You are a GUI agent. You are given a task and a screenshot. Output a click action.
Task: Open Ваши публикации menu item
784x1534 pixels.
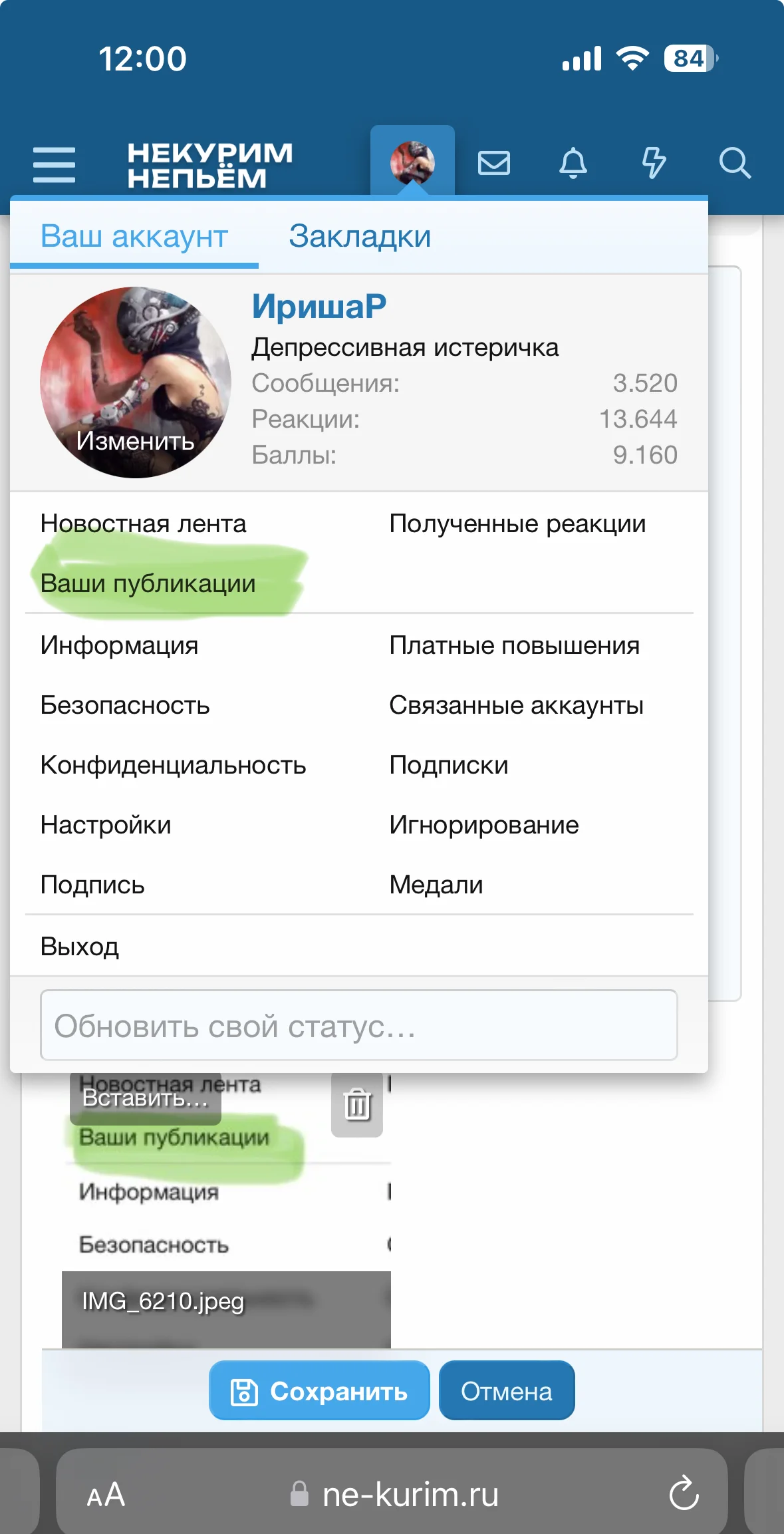pos(148,583)
